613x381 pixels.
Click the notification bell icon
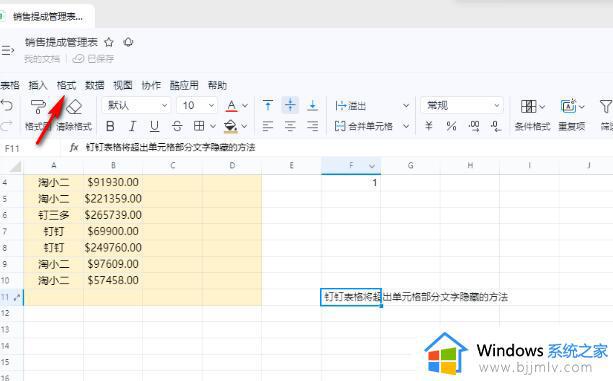[x=128, y=42]
